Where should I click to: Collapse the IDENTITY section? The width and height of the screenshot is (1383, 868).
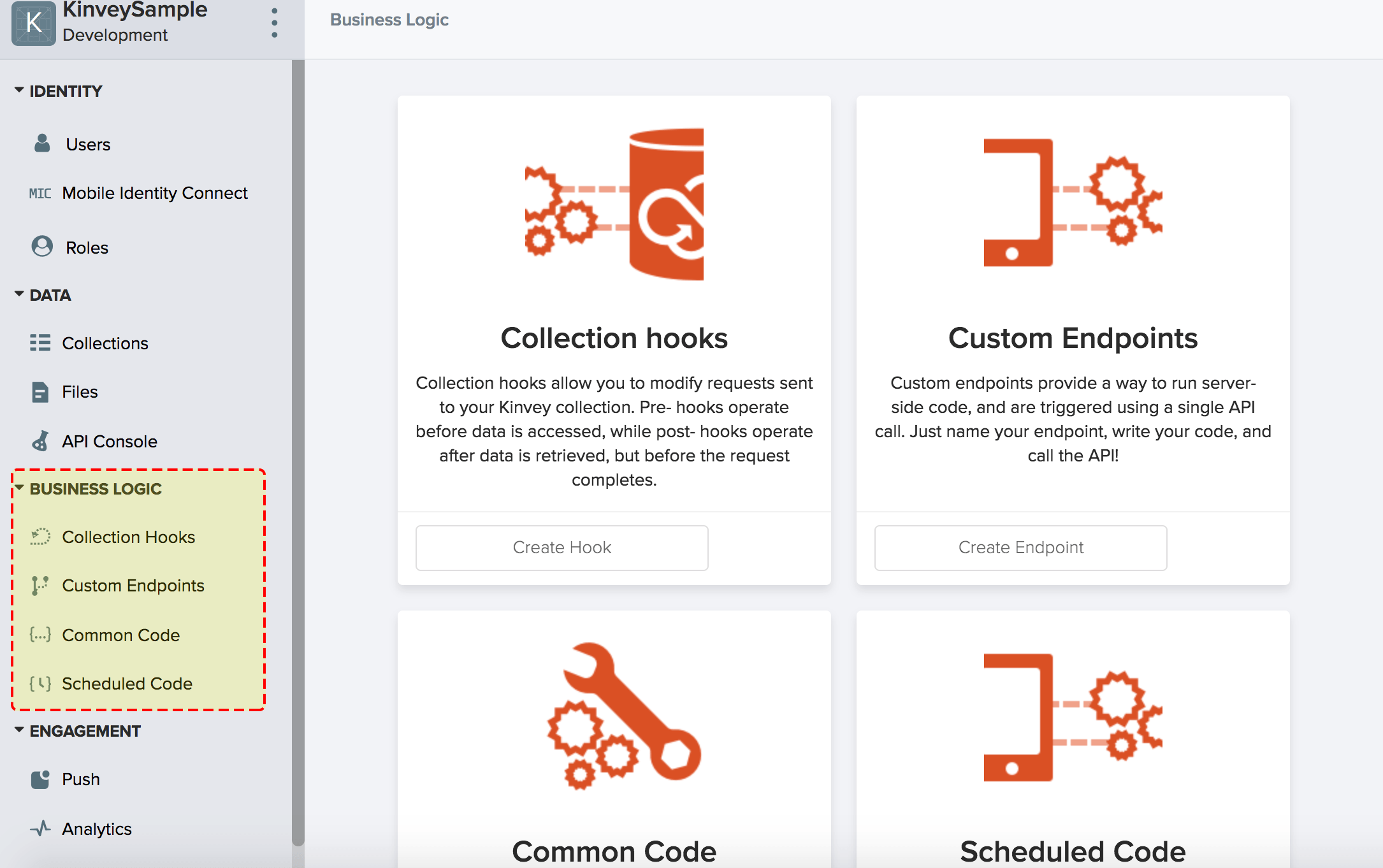tap(19, 90)
